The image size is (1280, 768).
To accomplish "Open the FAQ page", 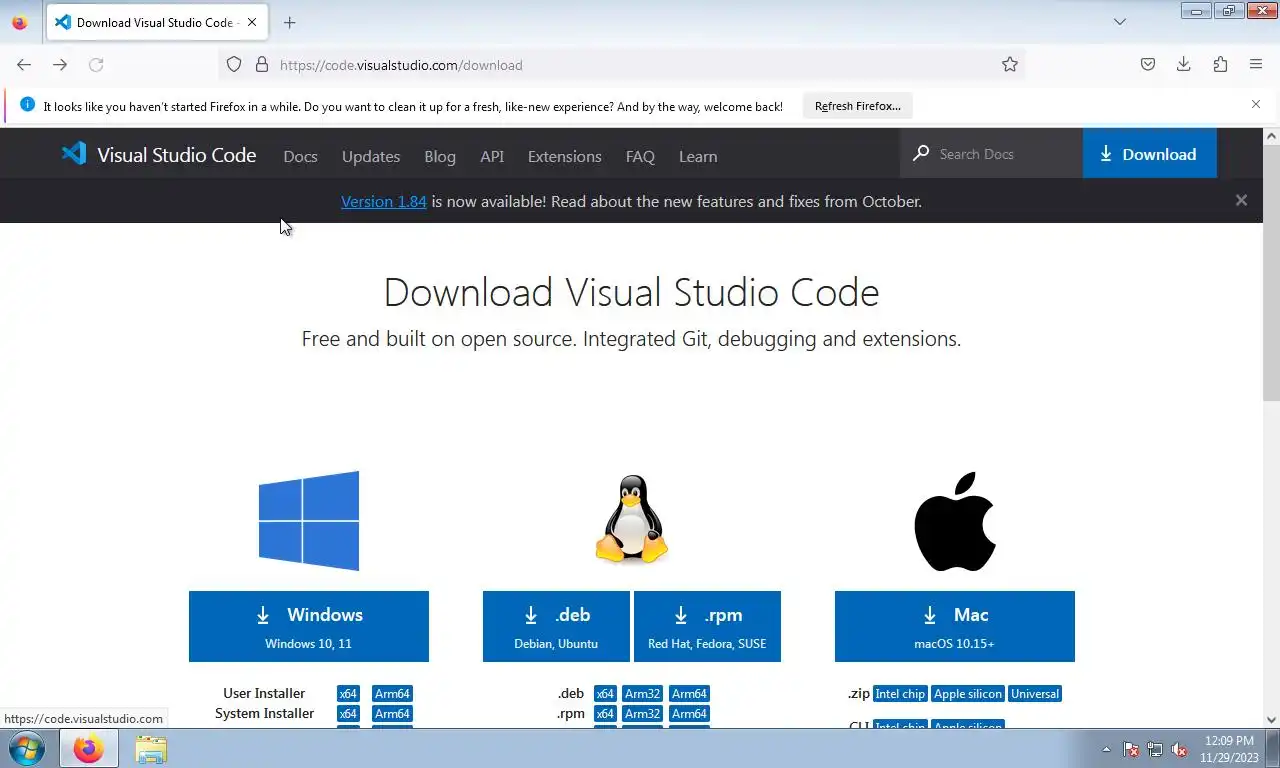I will 640,156.
